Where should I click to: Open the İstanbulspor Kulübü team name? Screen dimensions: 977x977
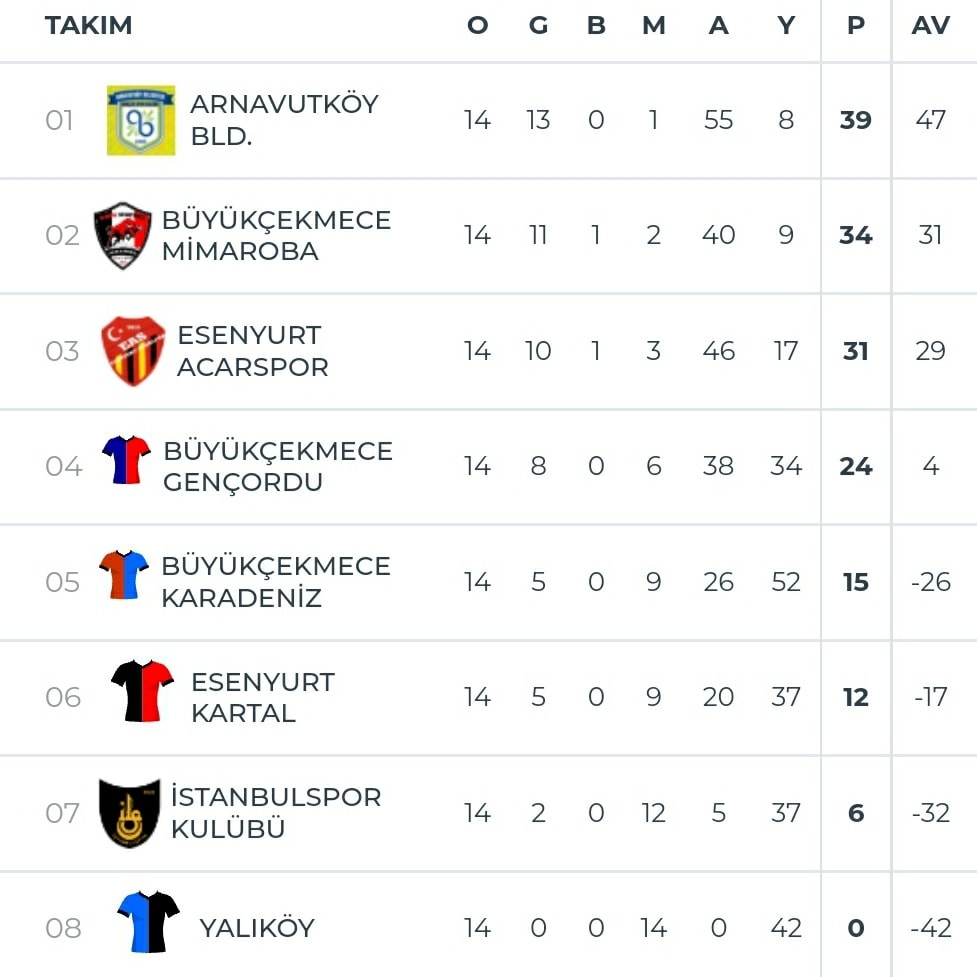[276, 813]
